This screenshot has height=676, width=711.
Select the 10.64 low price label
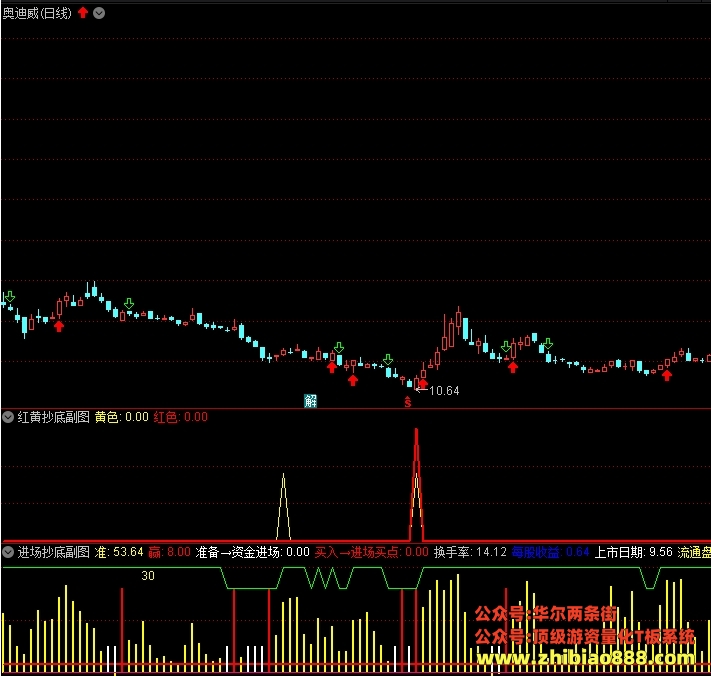444,390
